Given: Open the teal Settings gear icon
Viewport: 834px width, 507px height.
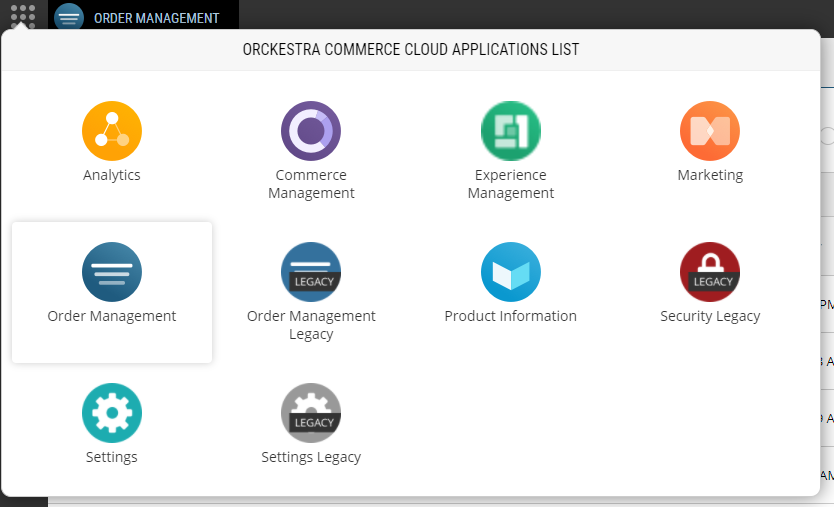Looking at the screenshot, I should tap(112, 413).
